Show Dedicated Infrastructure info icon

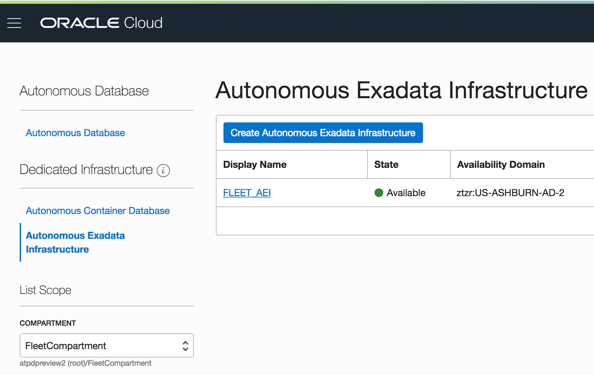[163, 170]
